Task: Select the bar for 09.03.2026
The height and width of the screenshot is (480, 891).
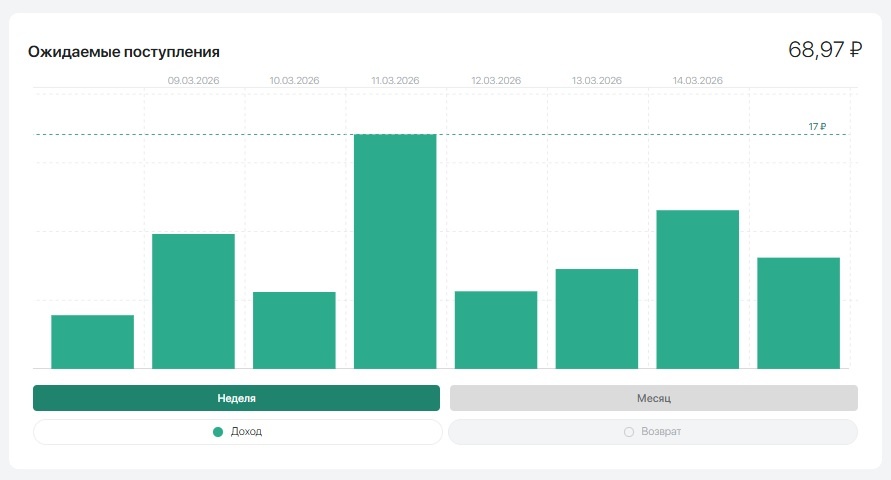Action: coord(193,302)
